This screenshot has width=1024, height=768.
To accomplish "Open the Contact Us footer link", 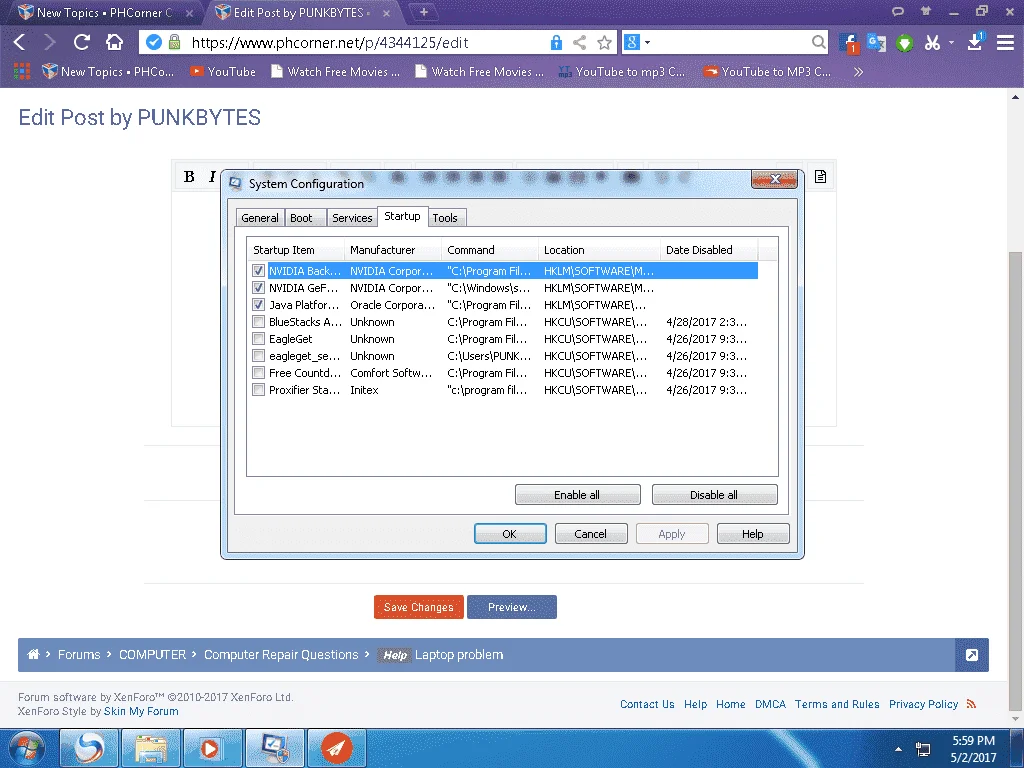I will pyautogui.click(x=647, y=704).
